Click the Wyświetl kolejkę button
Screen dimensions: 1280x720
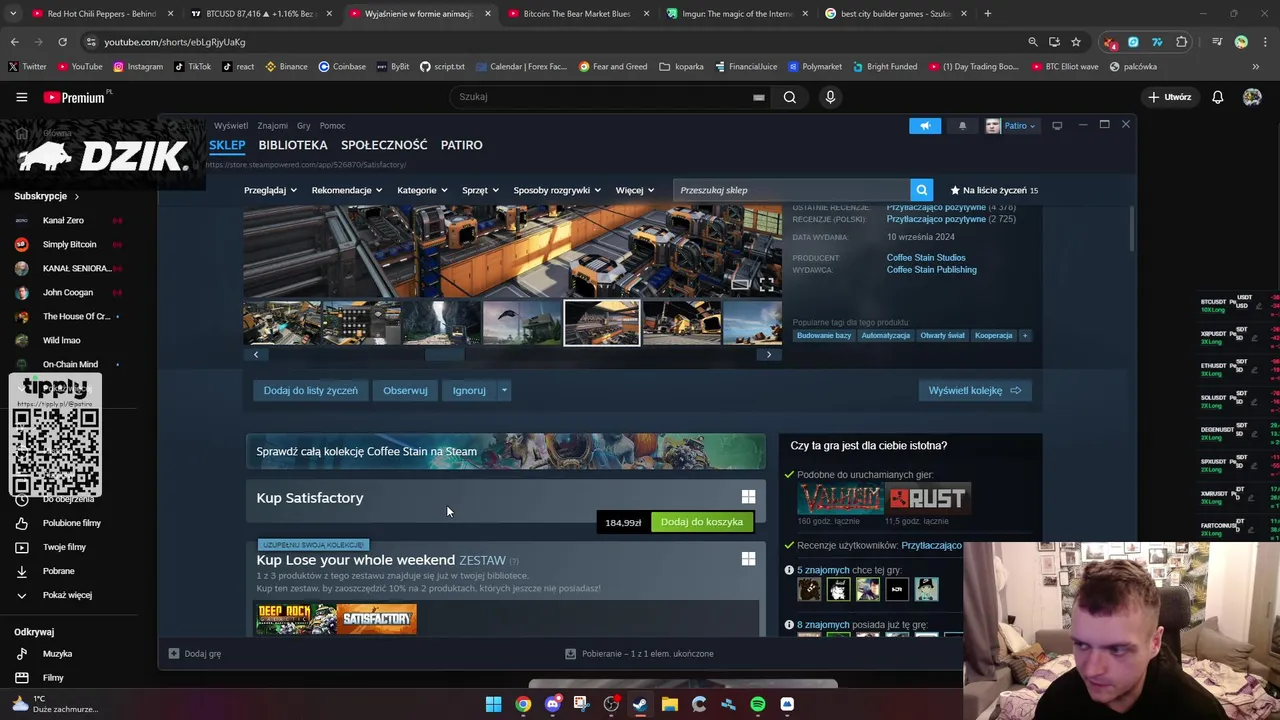[x=975, y=391]
